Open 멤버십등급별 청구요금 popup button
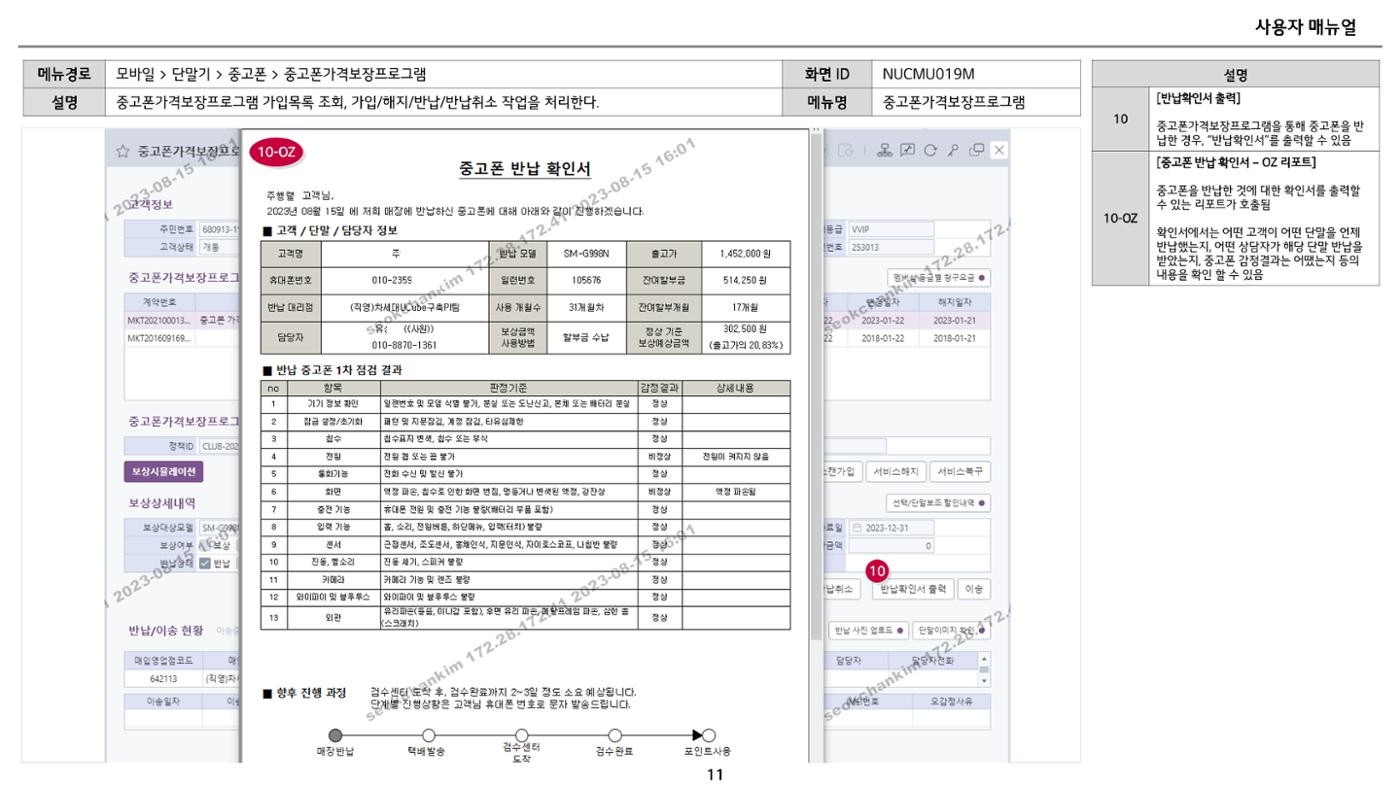Viewport: 1400px width, 788px height. point(940,277)
